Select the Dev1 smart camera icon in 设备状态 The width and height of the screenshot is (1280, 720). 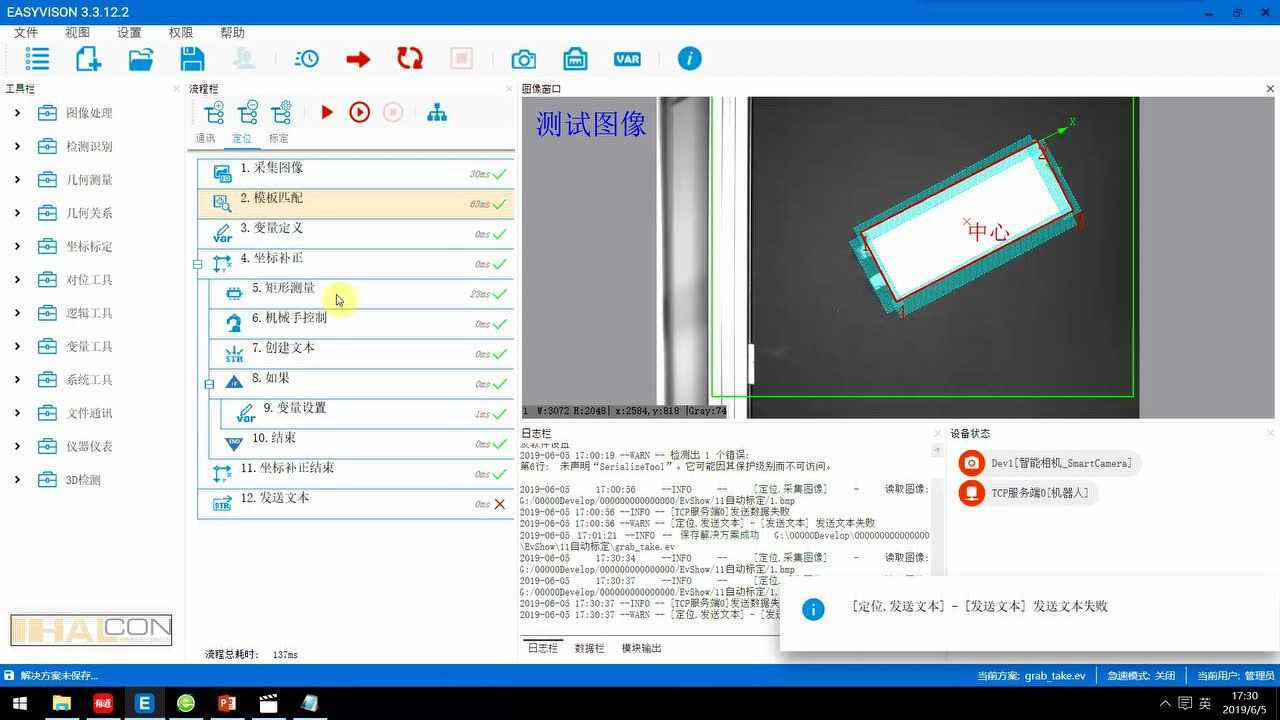pos(971,463)
